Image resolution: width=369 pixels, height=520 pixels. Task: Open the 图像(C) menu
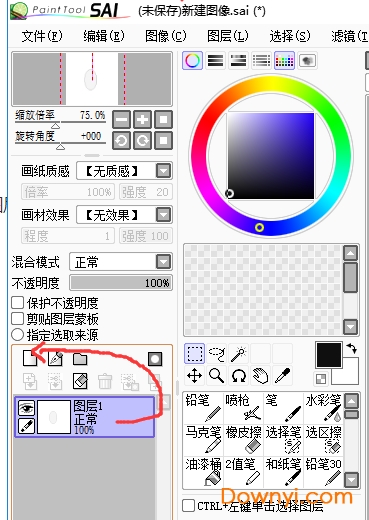click(166, 36)
